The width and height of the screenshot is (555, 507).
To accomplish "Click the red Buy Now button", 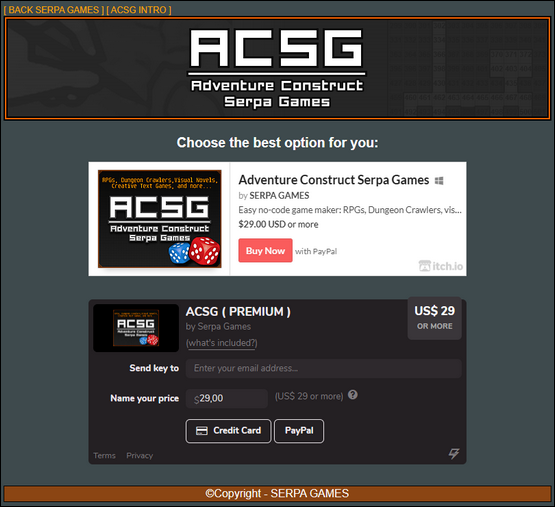I will 265,251.
